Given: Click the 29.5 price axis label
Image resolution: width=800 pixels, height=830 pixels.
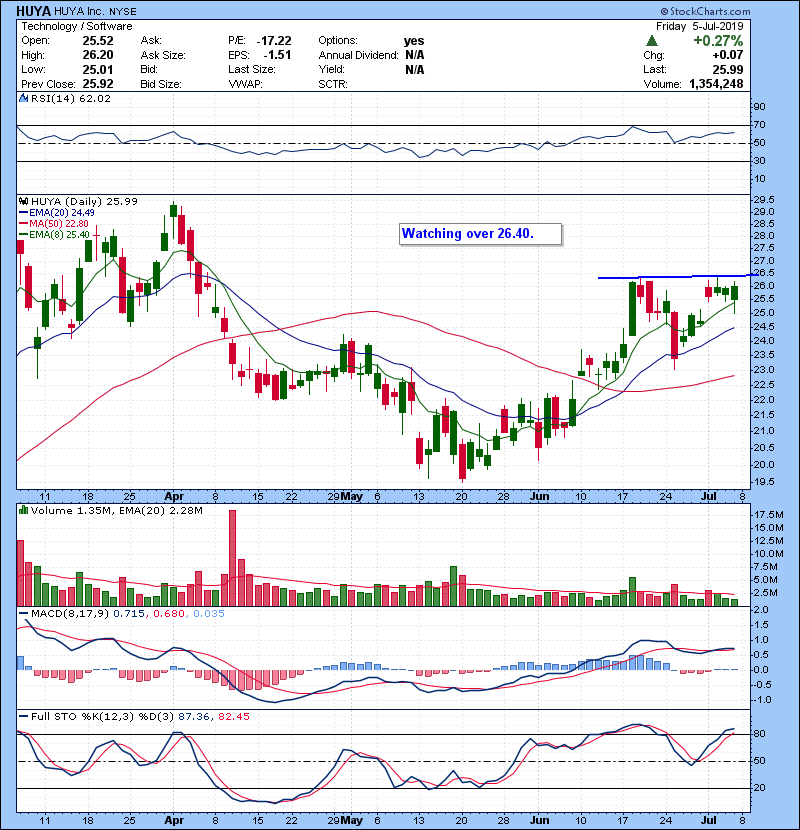Looking at the screenshot, I should (763, 200).
